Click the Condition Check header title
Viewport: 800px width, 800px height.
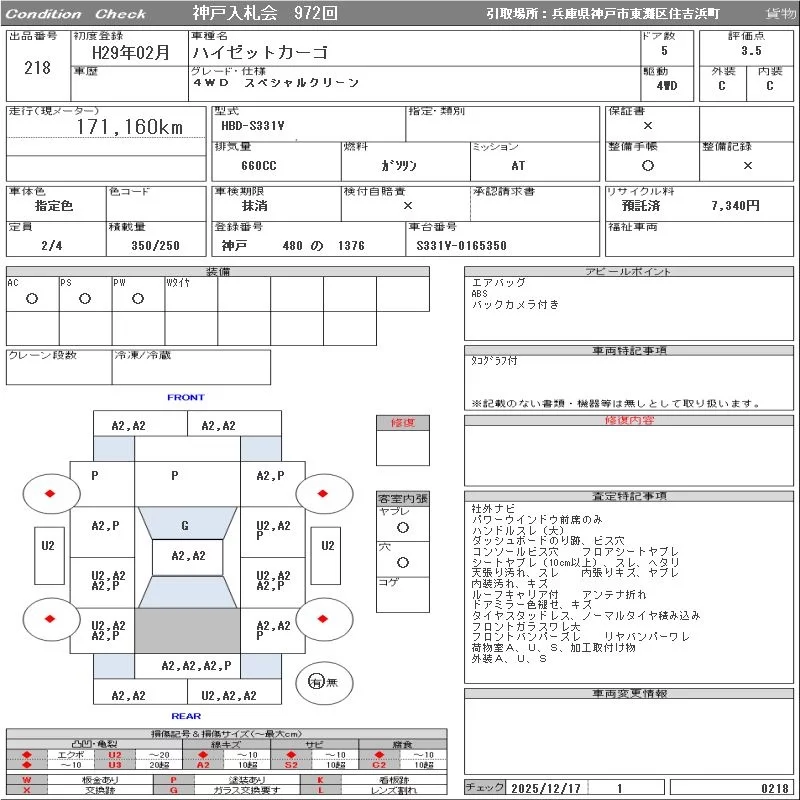(x=76, y=14)
